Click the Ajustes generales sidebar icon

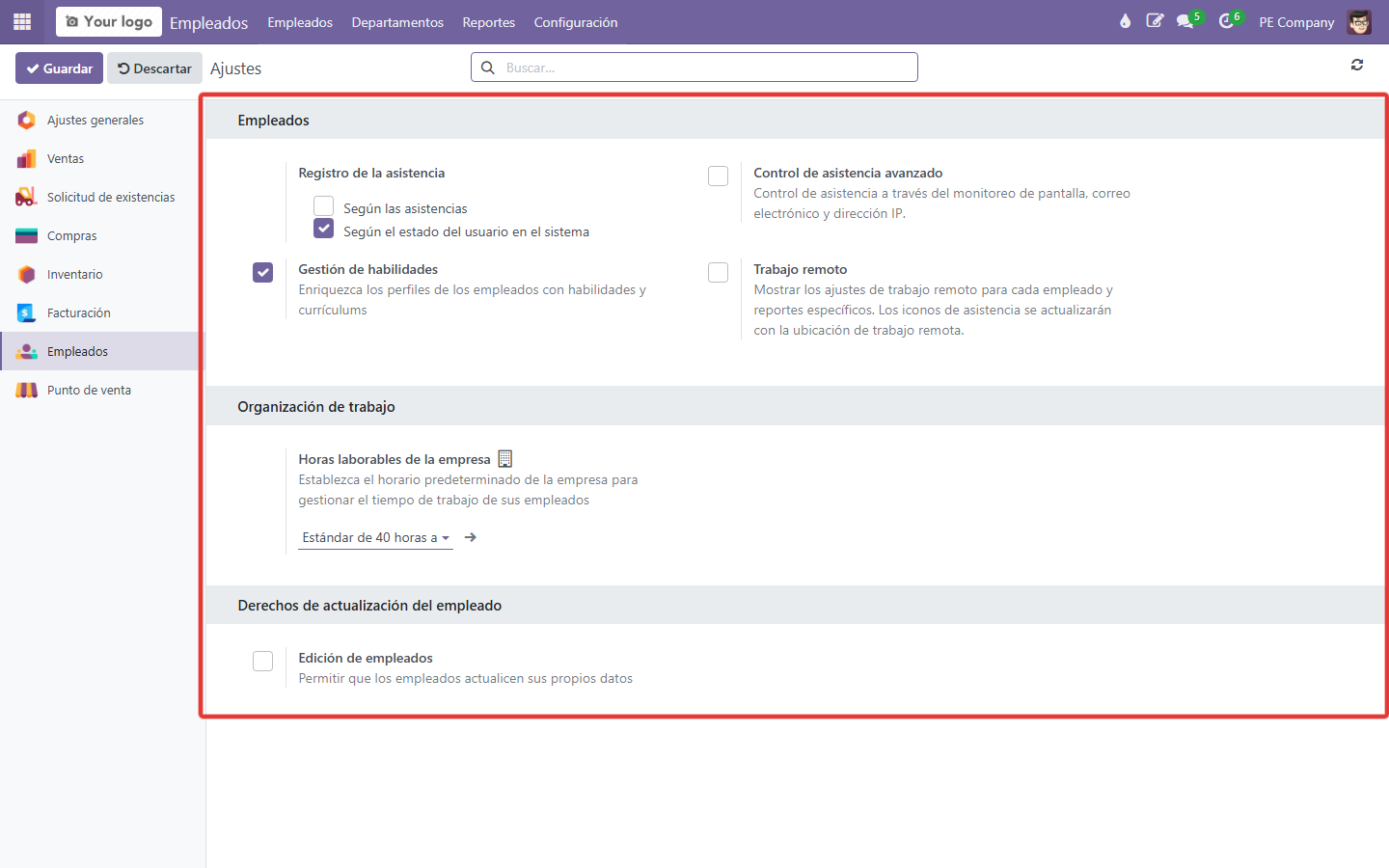pos(27,120)
